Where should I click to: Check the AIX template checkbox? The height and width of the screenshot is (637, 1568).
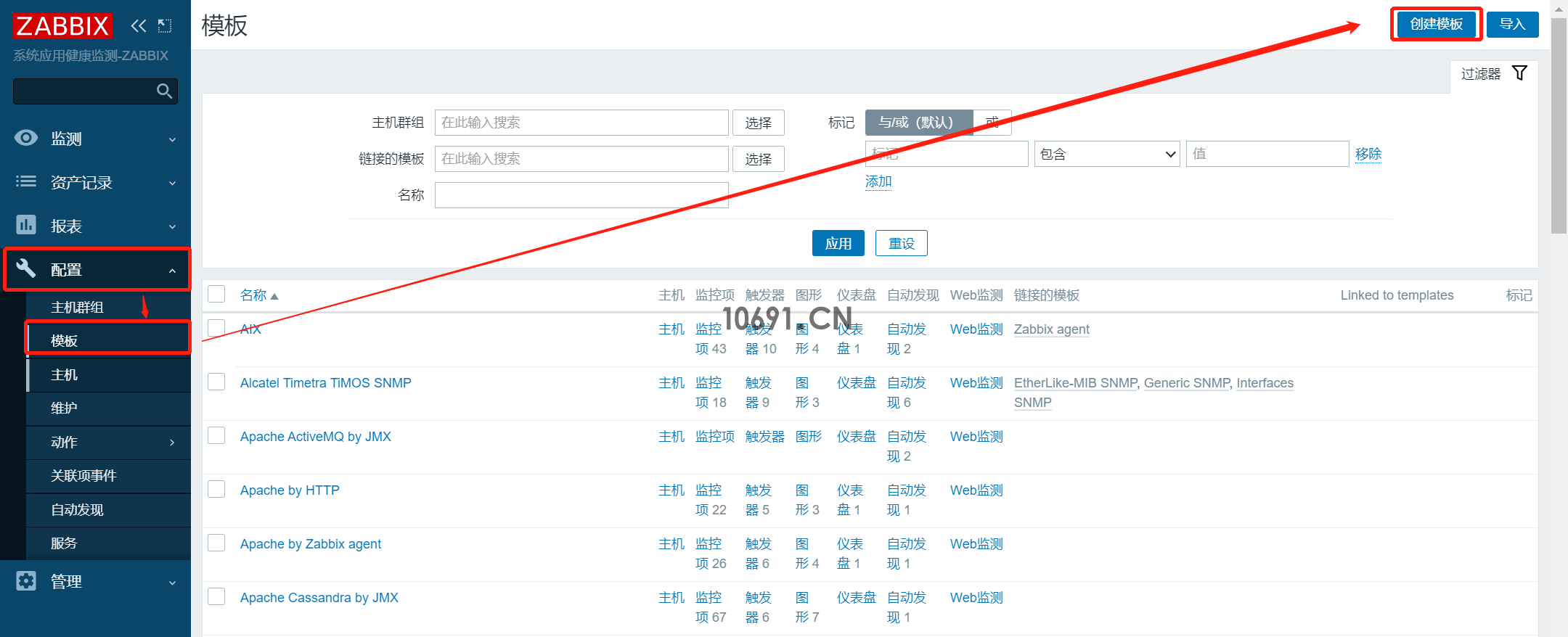(x=216, y=327)
